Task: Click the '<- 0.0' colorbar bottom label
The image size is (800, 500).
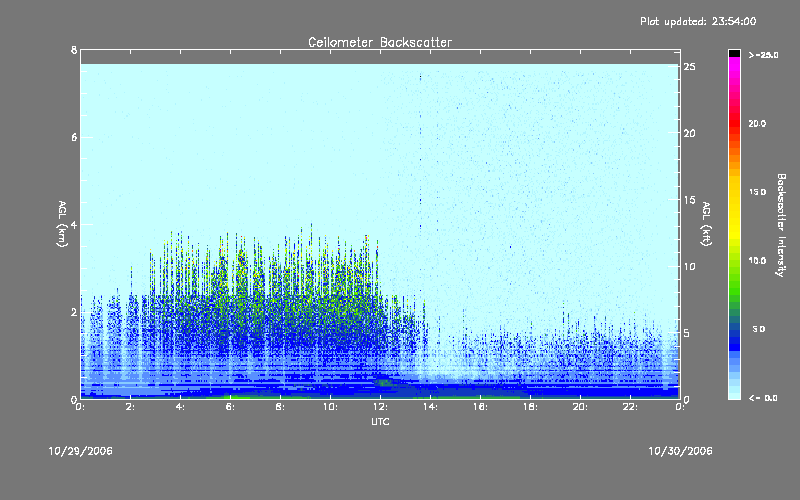Action: click(x=763, y=398)
